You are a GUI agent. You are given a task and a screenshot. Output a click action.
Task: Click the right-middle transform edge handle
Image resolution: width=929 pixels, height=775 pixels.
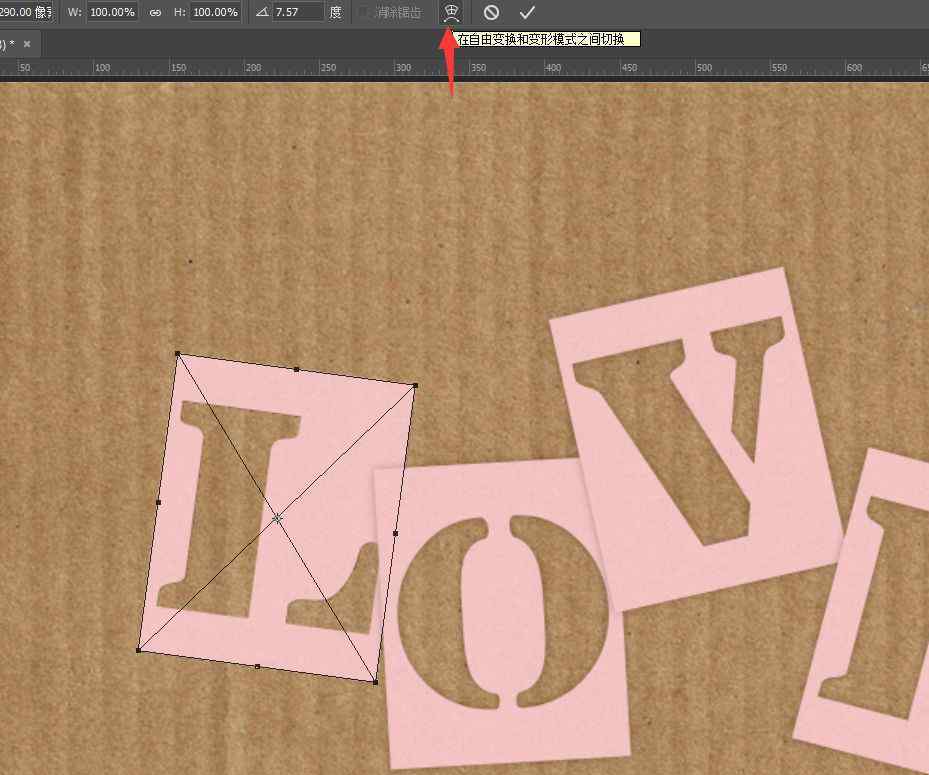point(395,533)
